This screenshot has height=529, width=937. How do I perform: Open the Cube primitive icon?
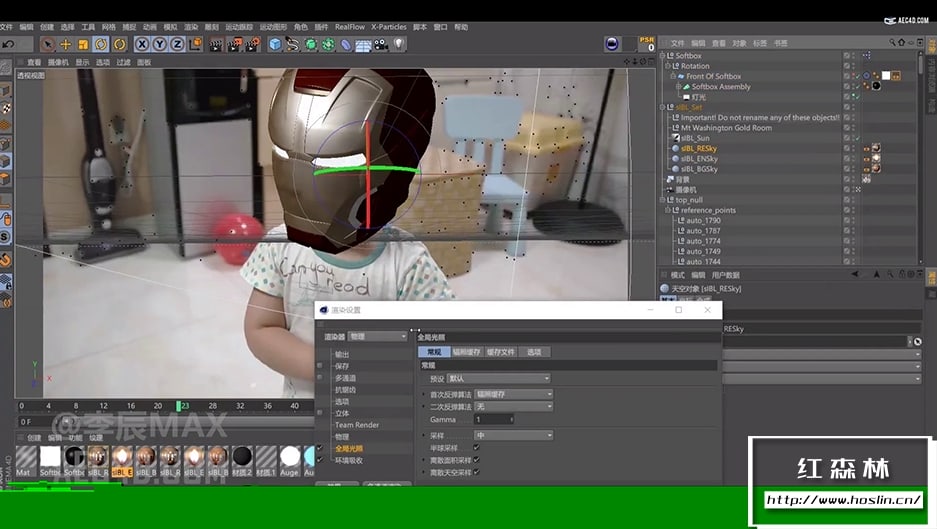pyautogui.click(x=274, y=44)
